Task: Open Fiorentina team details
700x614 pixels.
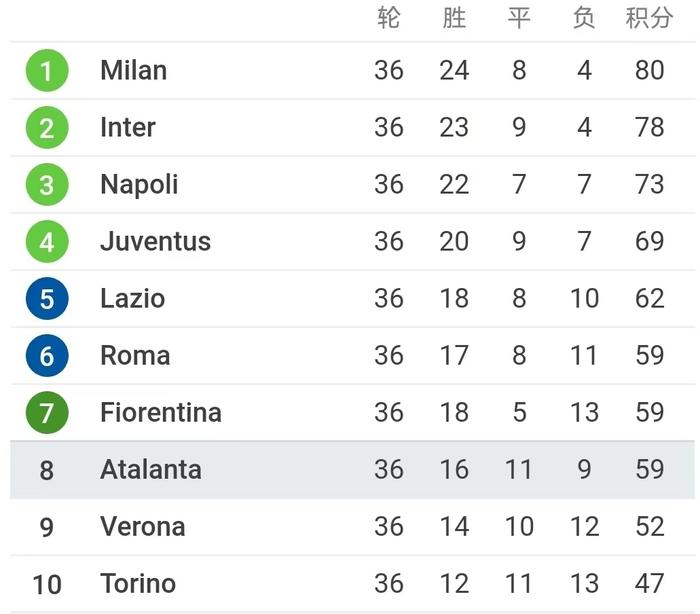Action: pyautogui.click(x=161, y=413)
